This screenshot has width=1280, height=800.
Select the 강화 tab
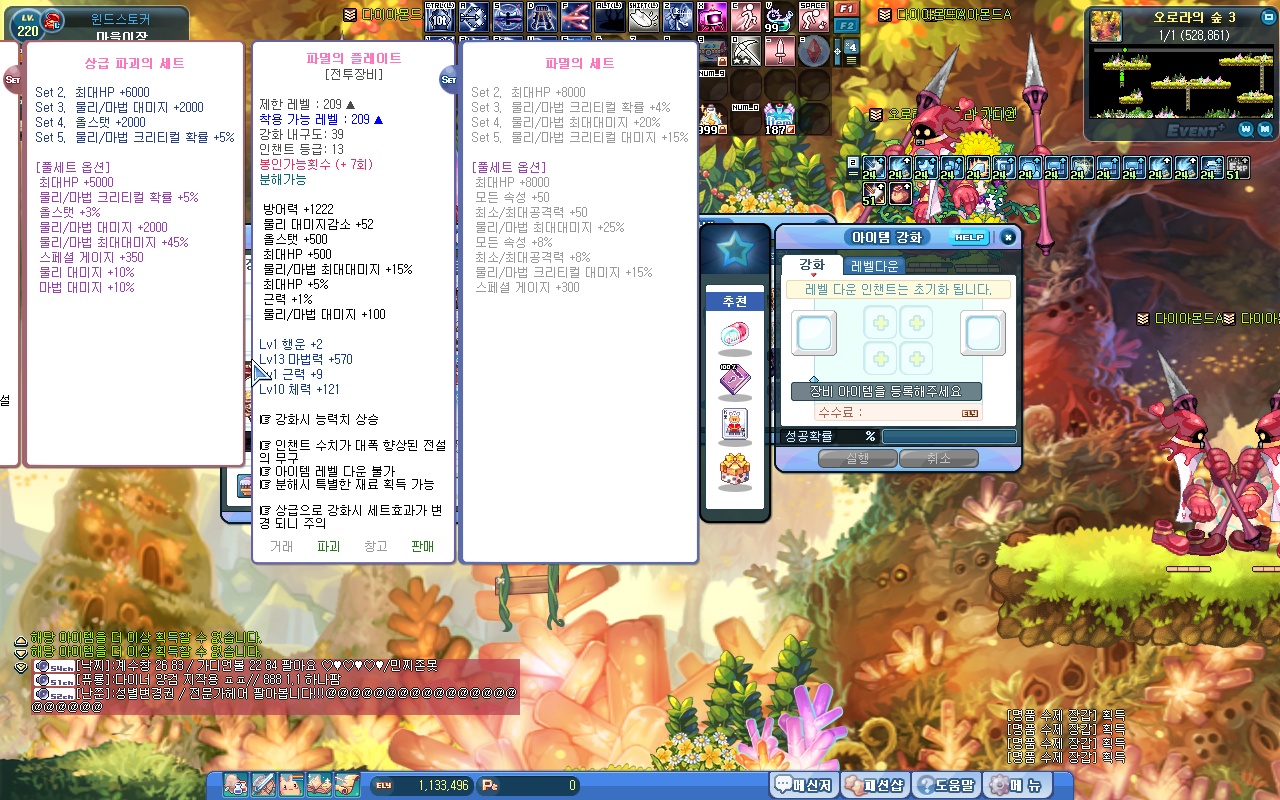(812, 265)
